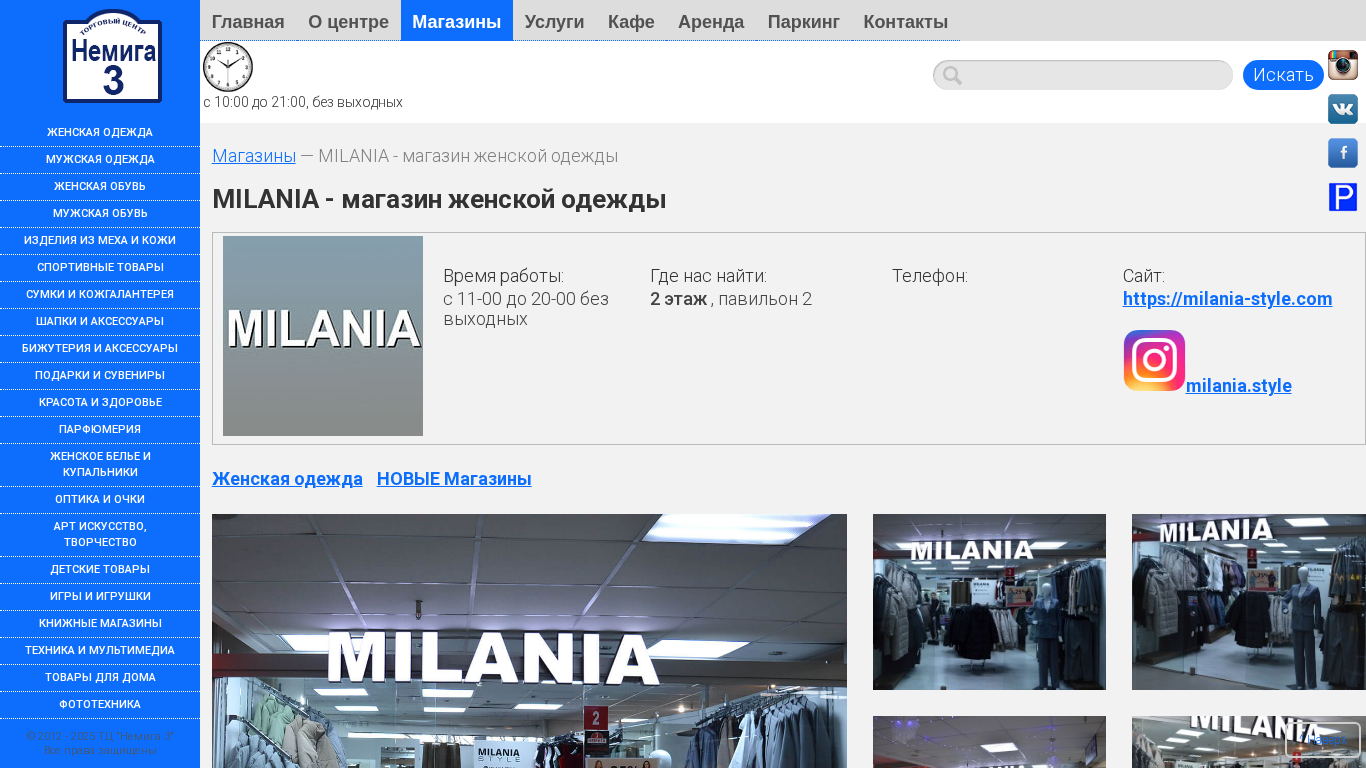Click the large Instagram logo beside milania.style
Viewport: 1366px width, 768px height.
[1154, 361]
